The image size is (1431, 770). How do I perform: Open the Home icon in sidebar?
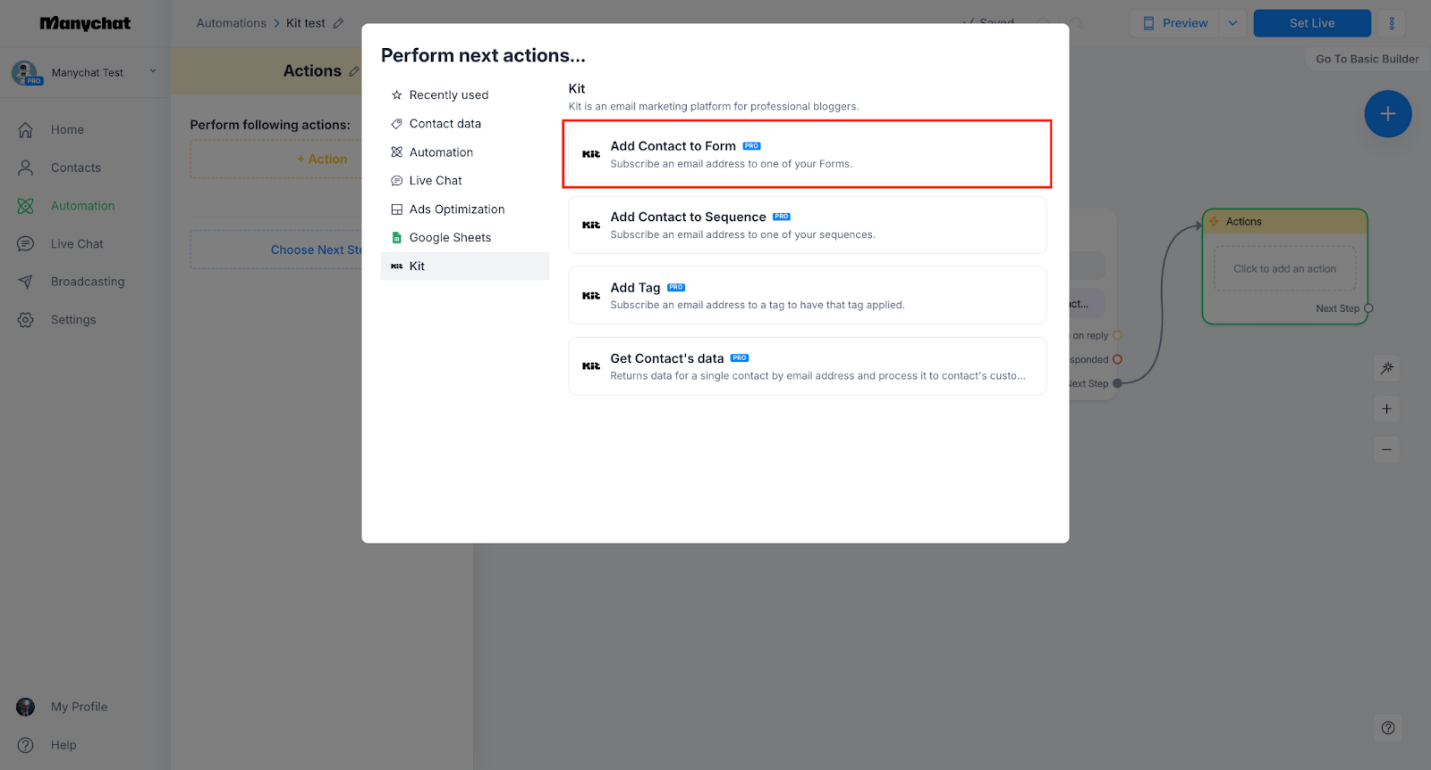[30, 129]
